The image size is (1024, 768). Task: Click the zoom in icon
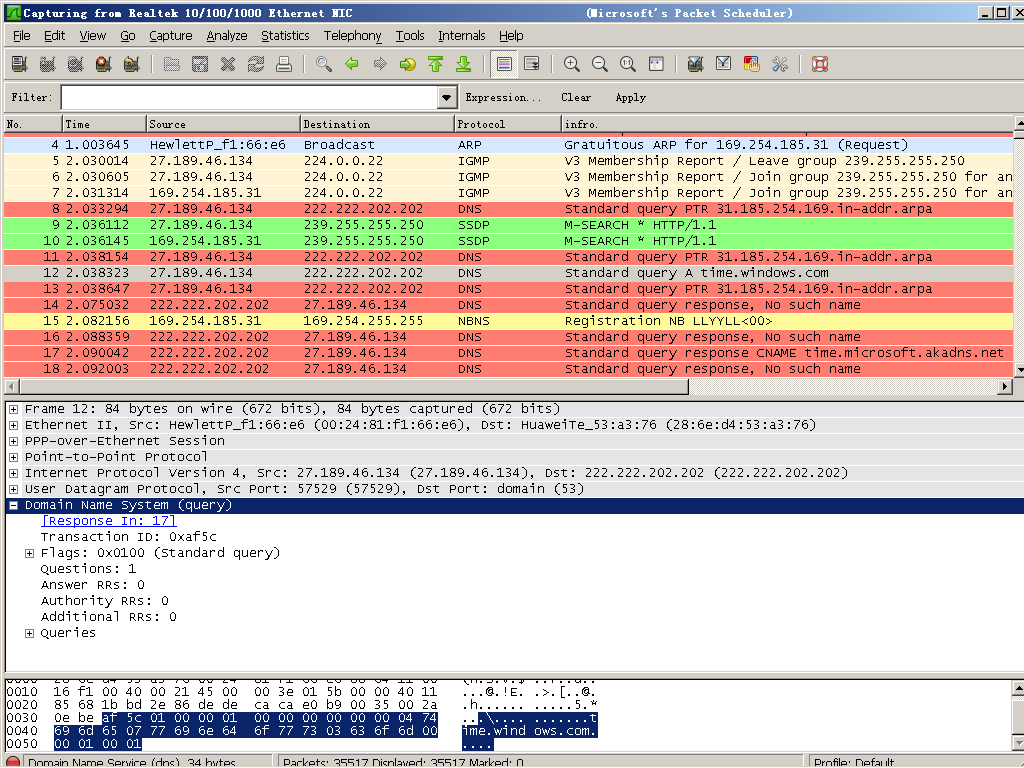(x=571, y=64)
